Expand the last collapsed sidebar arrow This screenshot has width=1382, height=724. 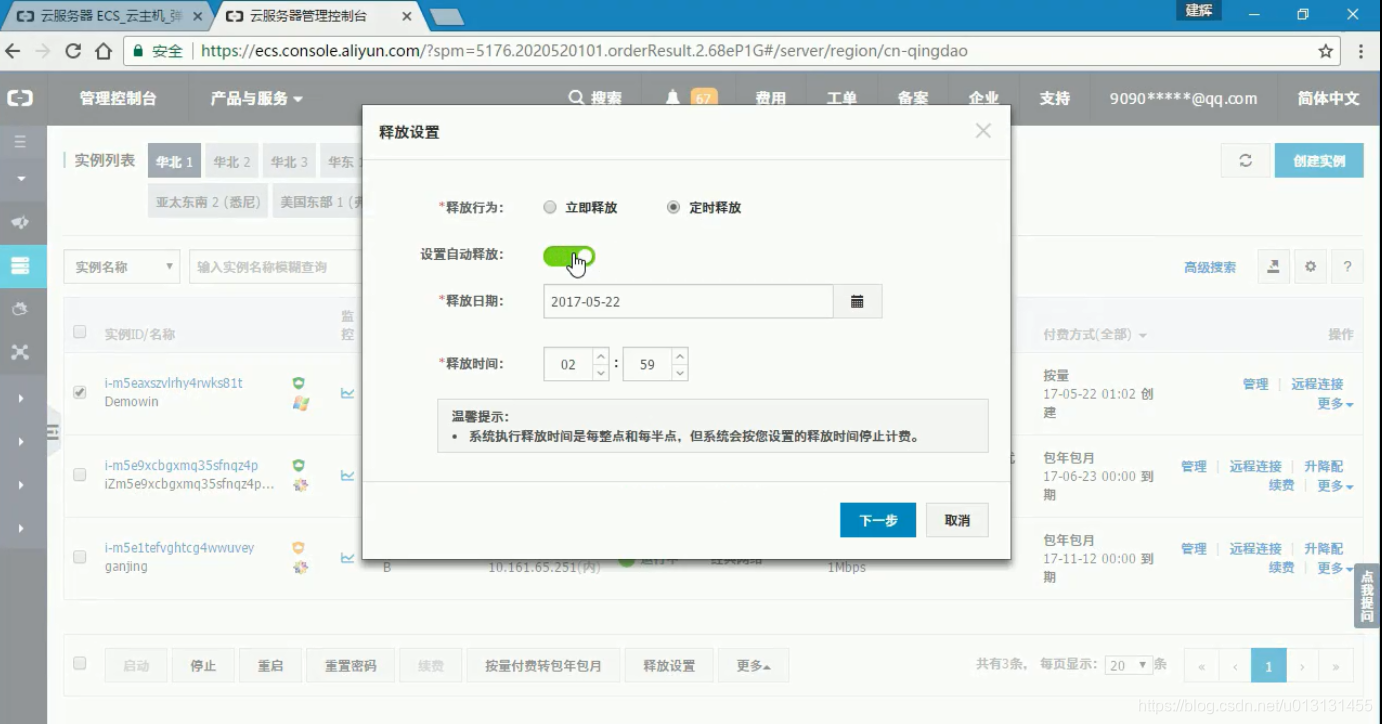[x=21, y=528]
